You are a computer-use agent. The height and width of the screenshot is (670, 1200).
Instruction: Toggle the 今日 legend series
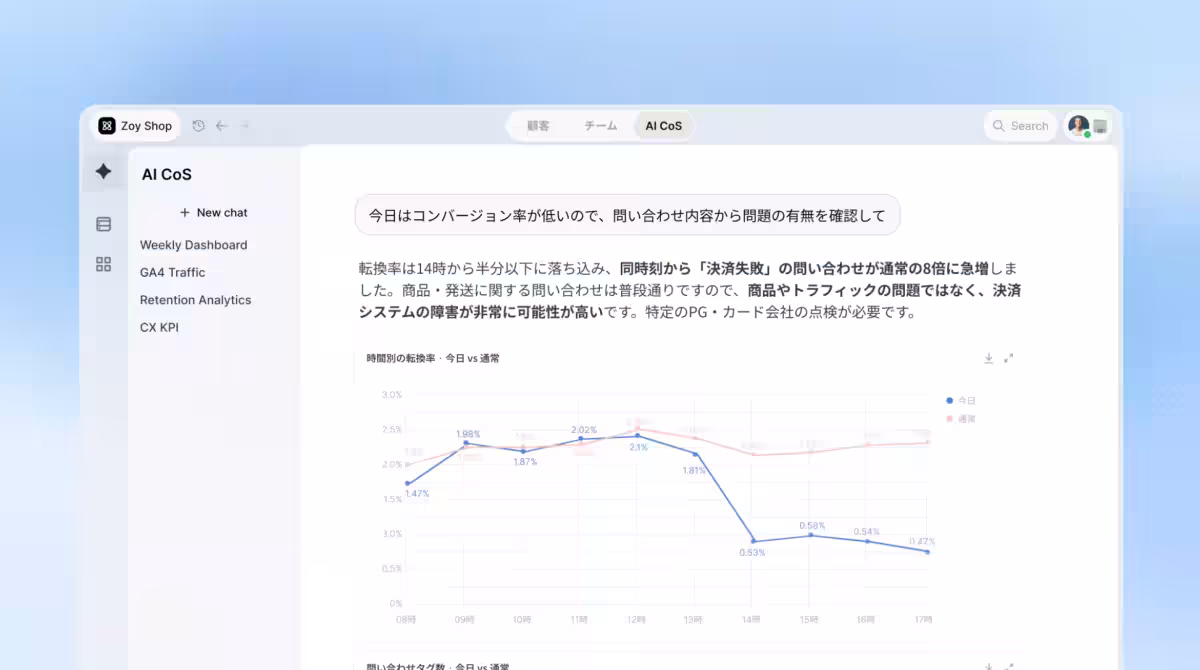coord(960,400)
